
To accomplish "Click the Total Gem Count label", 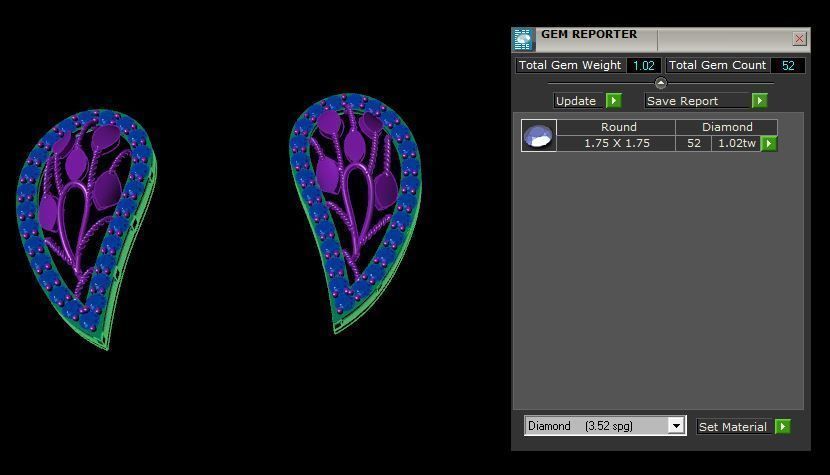I will (x=717, y=66).
